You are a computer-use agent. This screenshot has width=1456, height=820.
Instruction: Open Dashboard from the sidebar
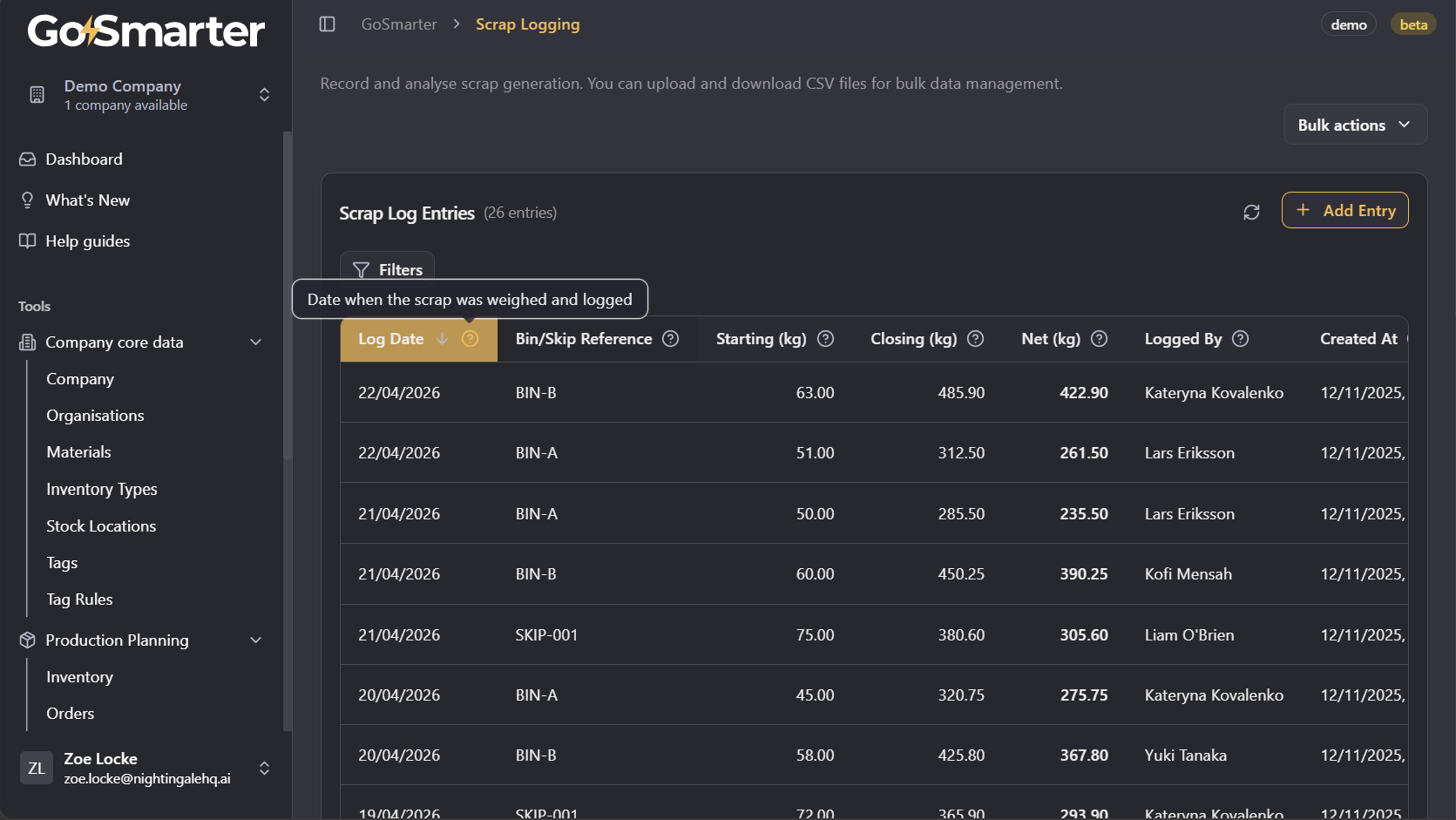84,159
